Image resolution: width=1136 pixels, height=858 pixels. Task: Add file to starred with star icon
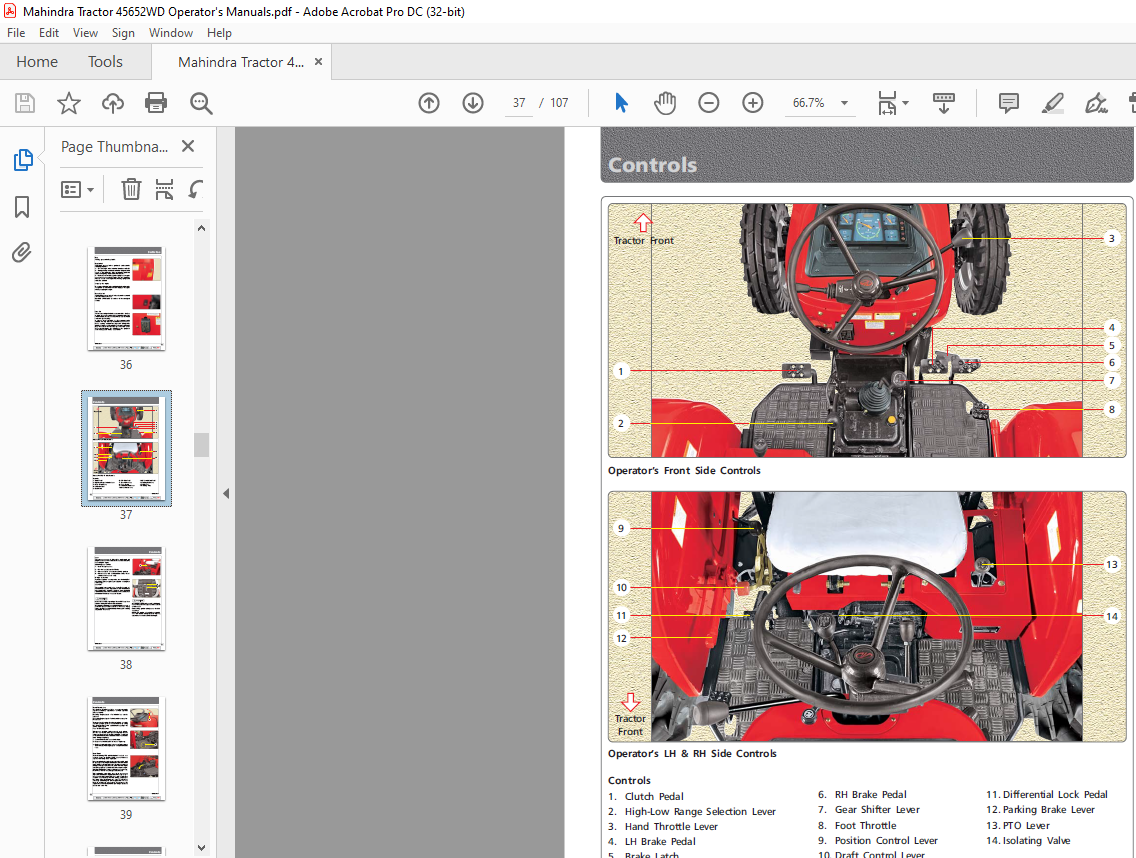coord(69,103)
